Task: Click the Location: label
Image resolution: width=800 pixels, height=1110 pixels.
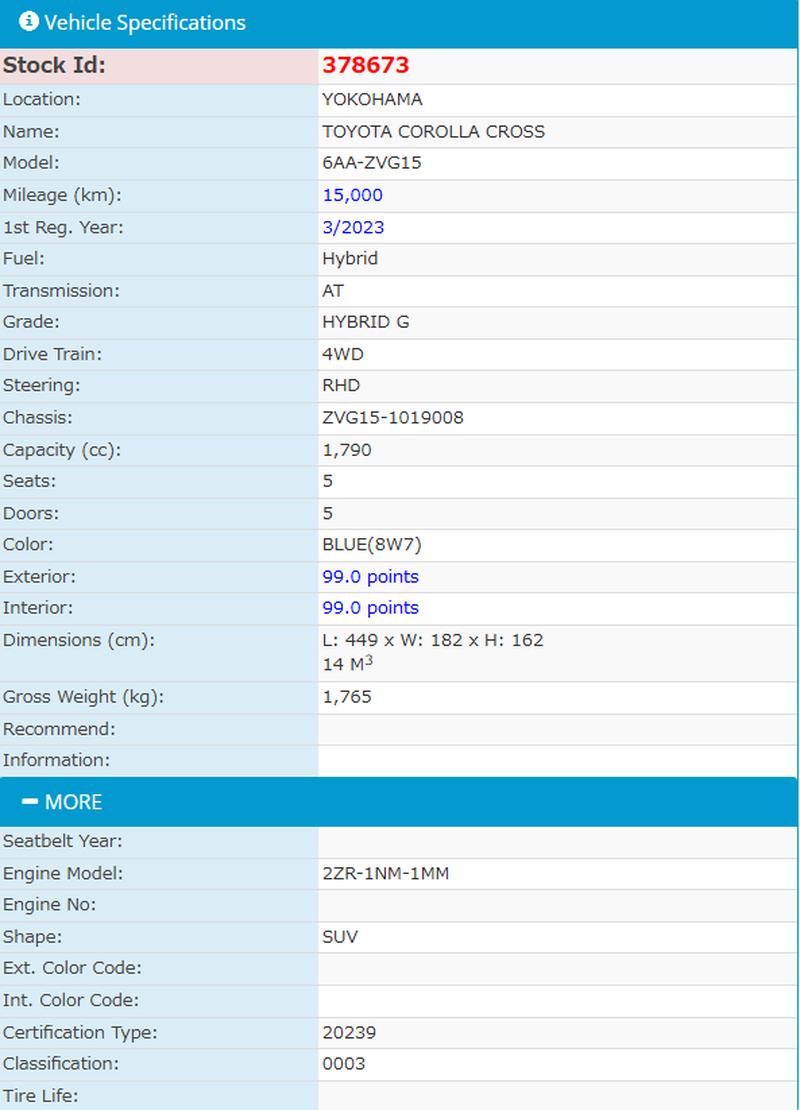Action: click(41, 100)
